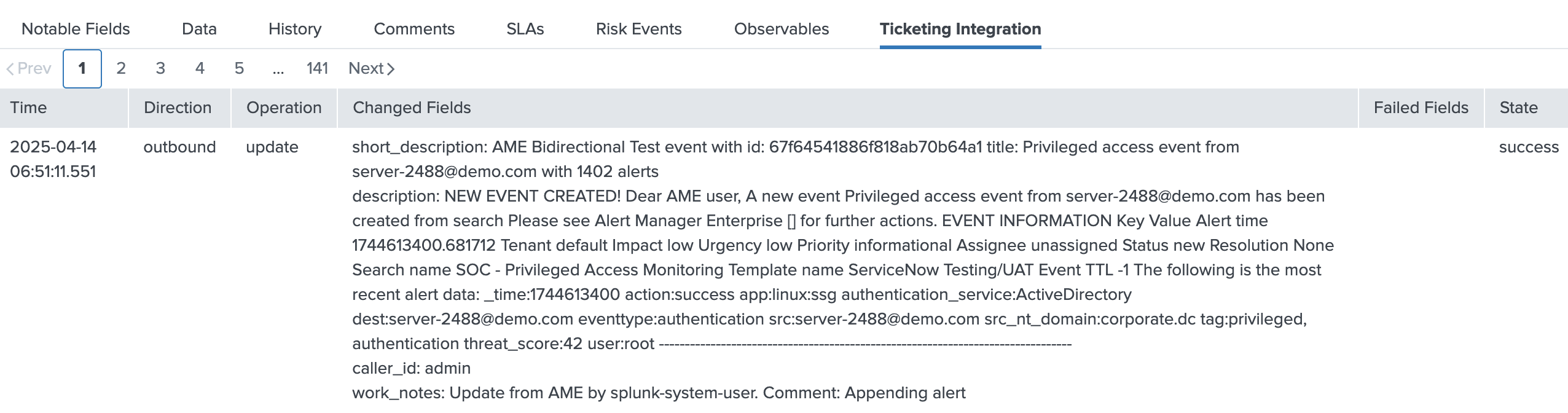Jump to the last page 141
This screenshot has height=413, width=1568.
pos(317,68)
